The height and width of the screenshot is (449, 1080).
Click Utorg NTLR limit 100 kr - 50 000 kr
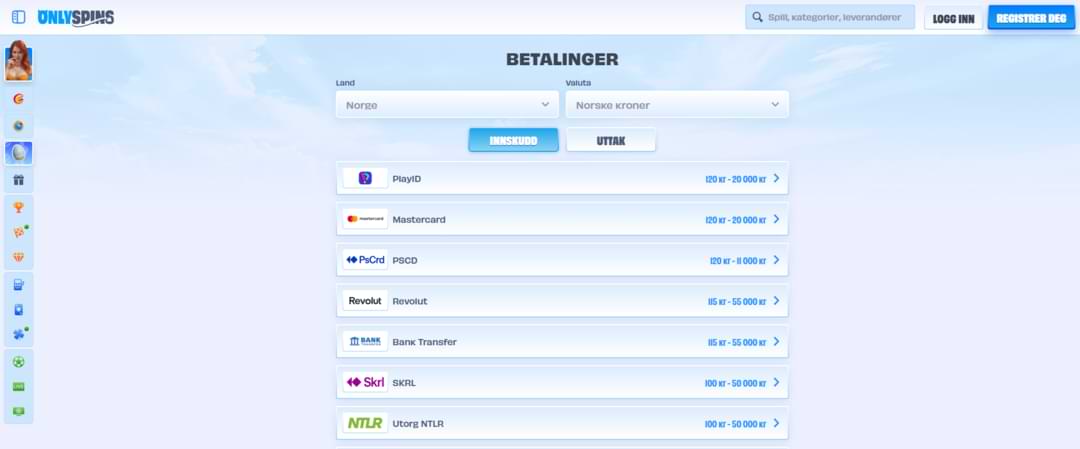click(736, 424)
